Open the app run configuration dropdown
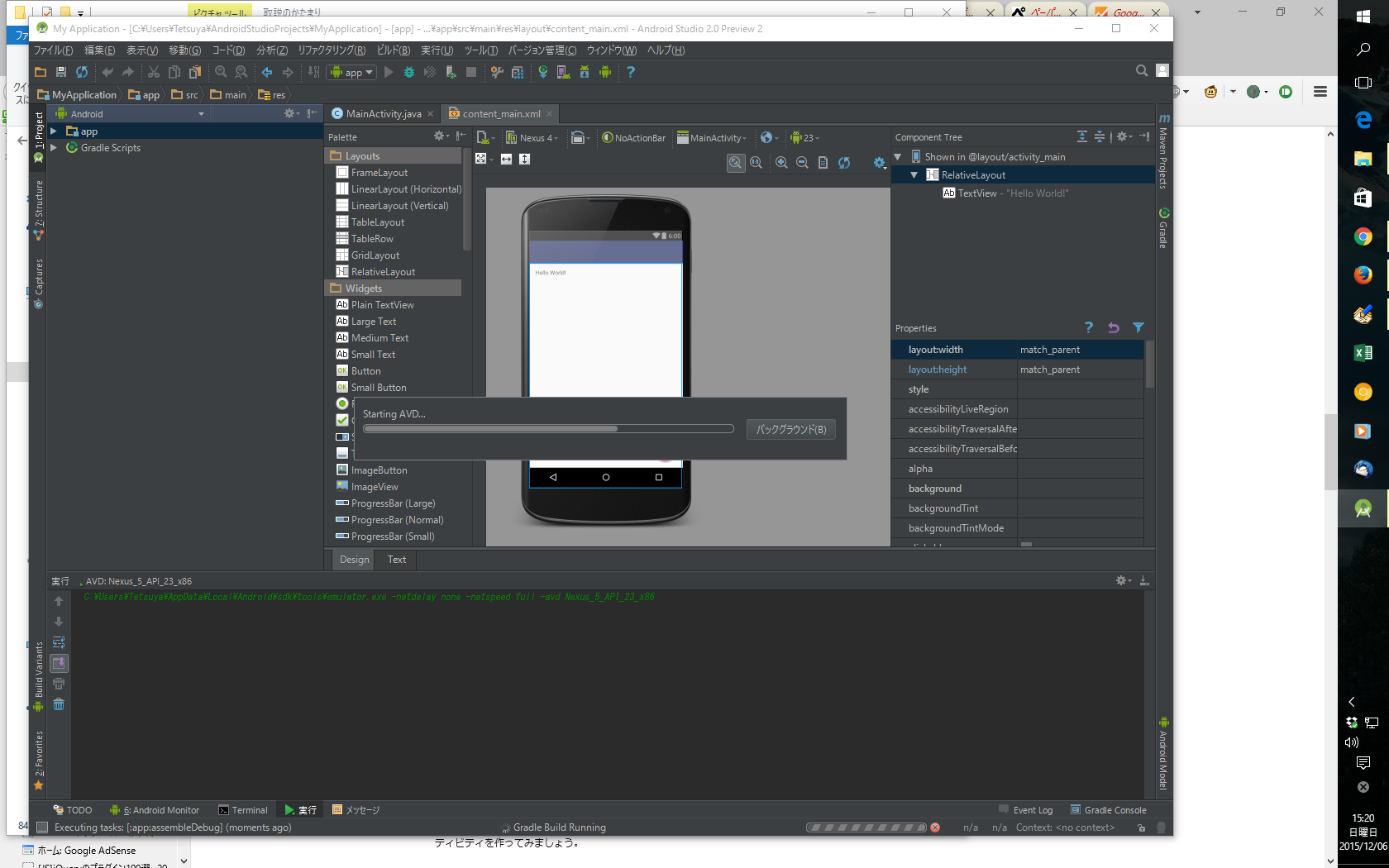The image size is (1389, 868). (353, 73)
